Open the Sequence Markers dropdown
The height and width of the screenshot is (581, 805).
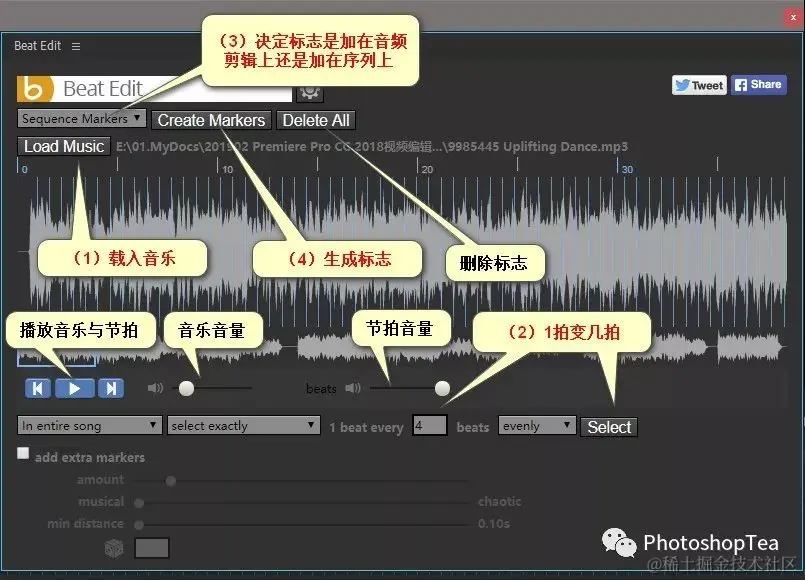click(x=82, y=119)
